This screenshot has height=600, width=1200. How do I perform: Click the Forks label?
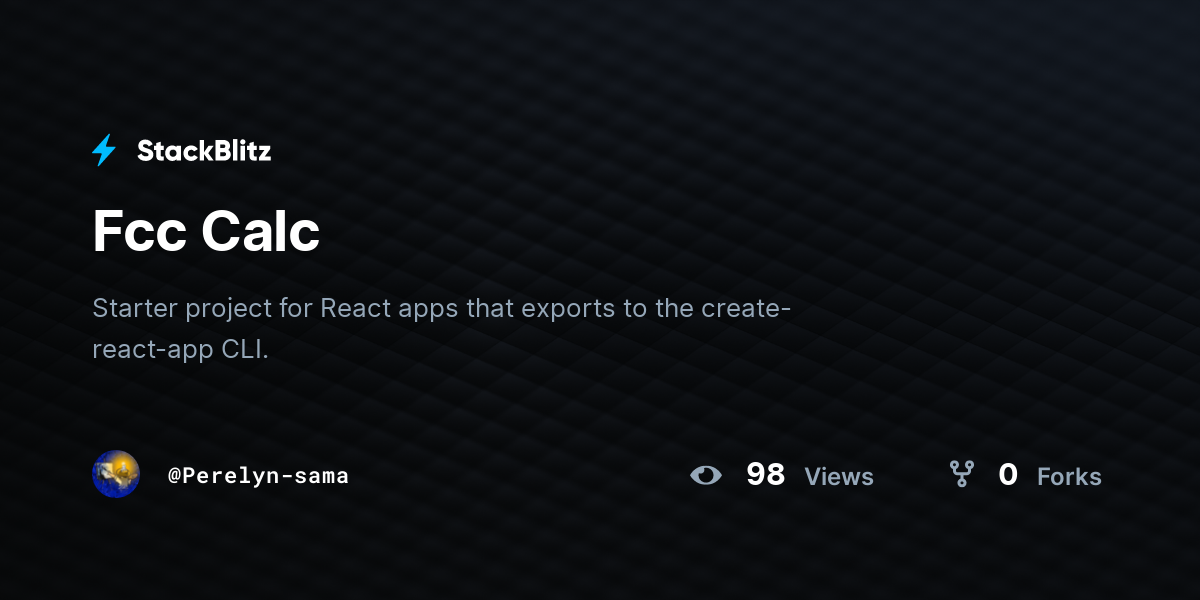tap(1069, 477)
